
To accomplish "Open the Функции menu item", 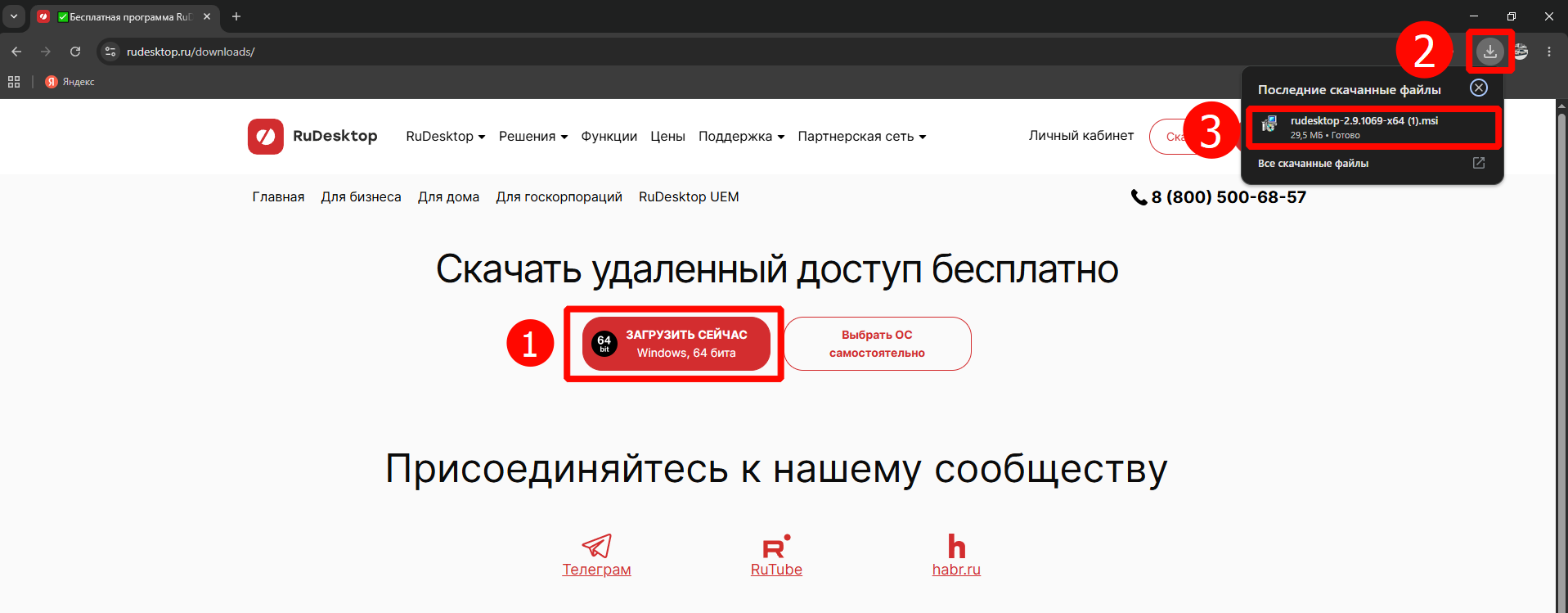I will click(x=609, y=137).
